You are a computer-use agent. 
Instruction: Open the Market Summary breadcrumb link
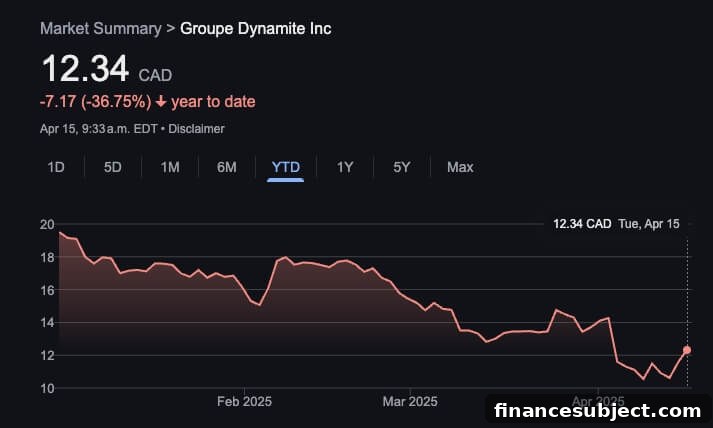pyautogui.click(x=100, y=29)
